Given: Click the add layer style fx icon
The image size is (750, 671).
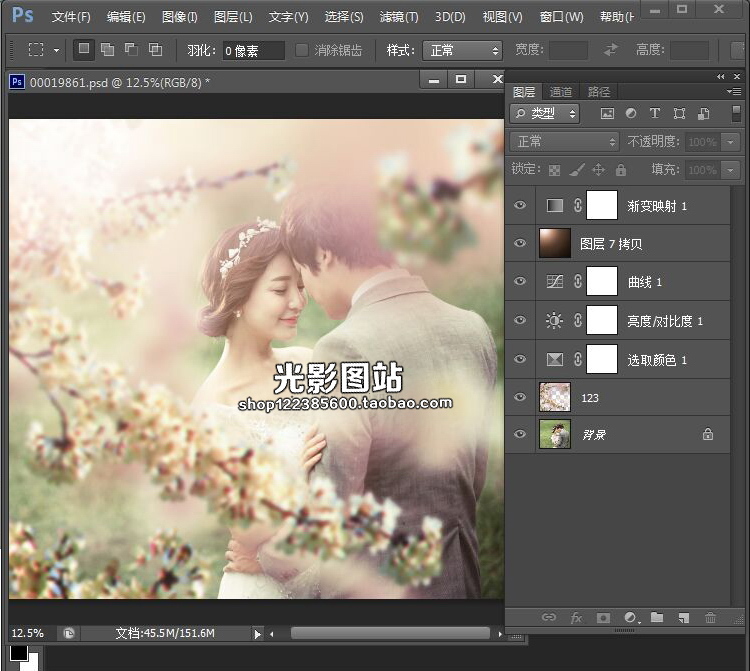Looking at the screenshot, I should click(x=576, y=618).
